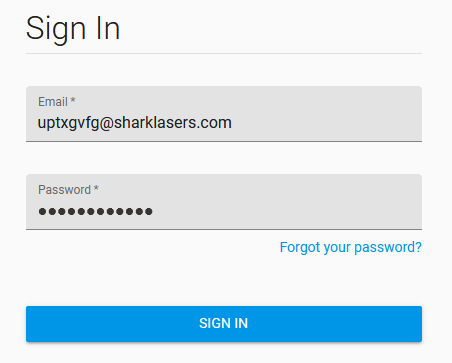The height and width of the screenshot is (363, 452).
Task: Click the uptxgvfg@sharklasers.com email text
Action: pos(134,123)
